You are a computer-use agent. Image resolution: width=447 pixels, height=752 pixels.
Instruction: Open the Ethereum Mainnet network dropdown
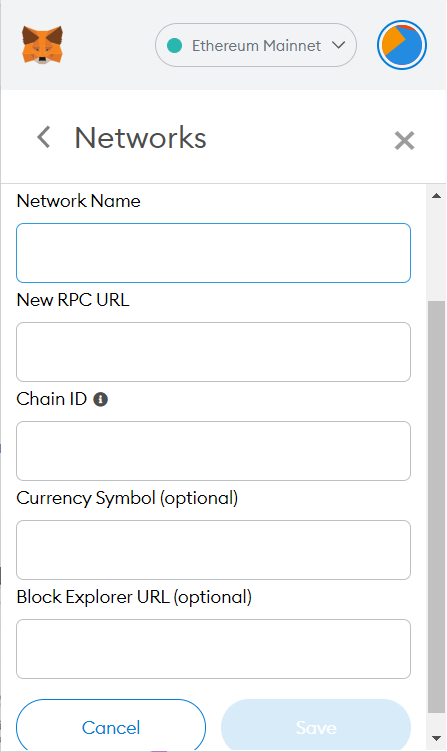click(256, 45)
